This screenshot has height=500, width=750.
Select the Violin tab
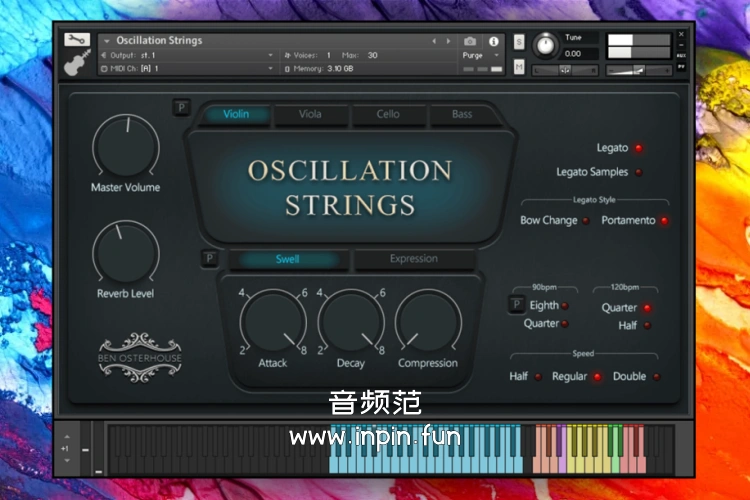(236, 114)
